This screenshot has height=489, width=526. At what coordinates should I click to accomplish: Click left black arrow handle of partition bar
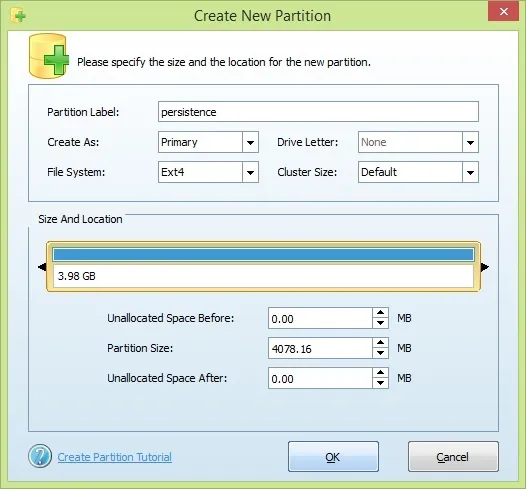[42, 267]
